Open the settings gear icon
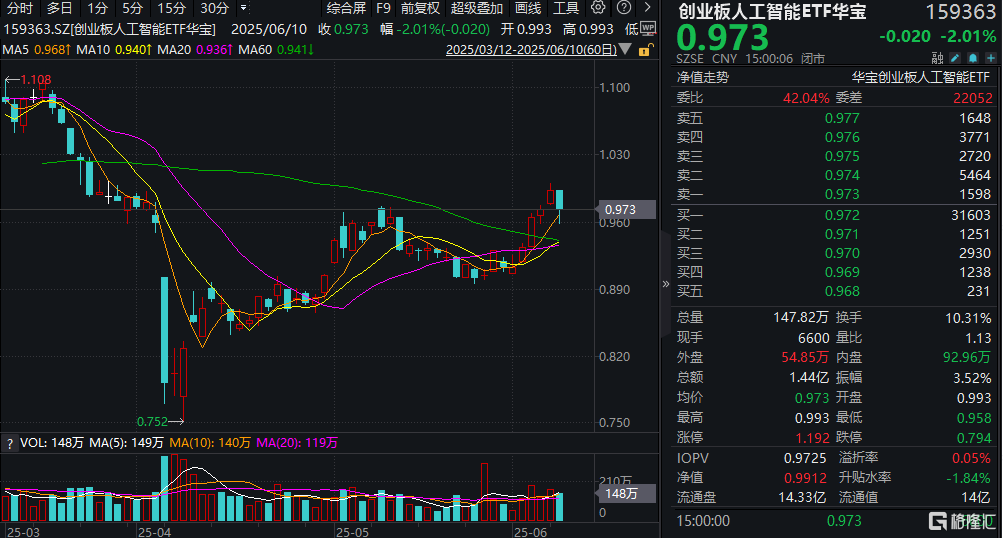The height and width of the screenshot is (538, 1003). pyautogui.click(x=598, y=8)
